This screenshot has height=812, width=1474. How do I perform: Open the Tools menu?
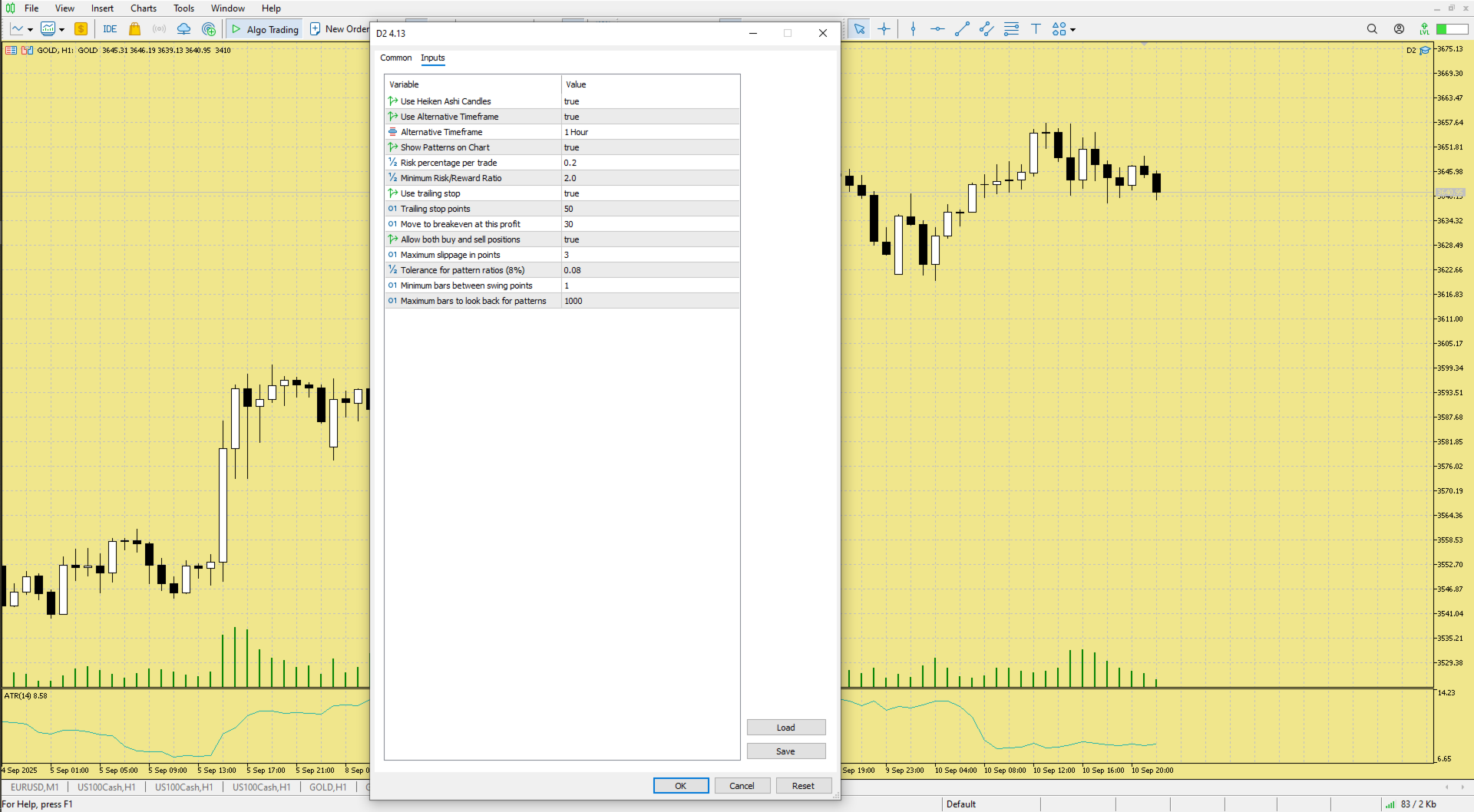[183, 8]
